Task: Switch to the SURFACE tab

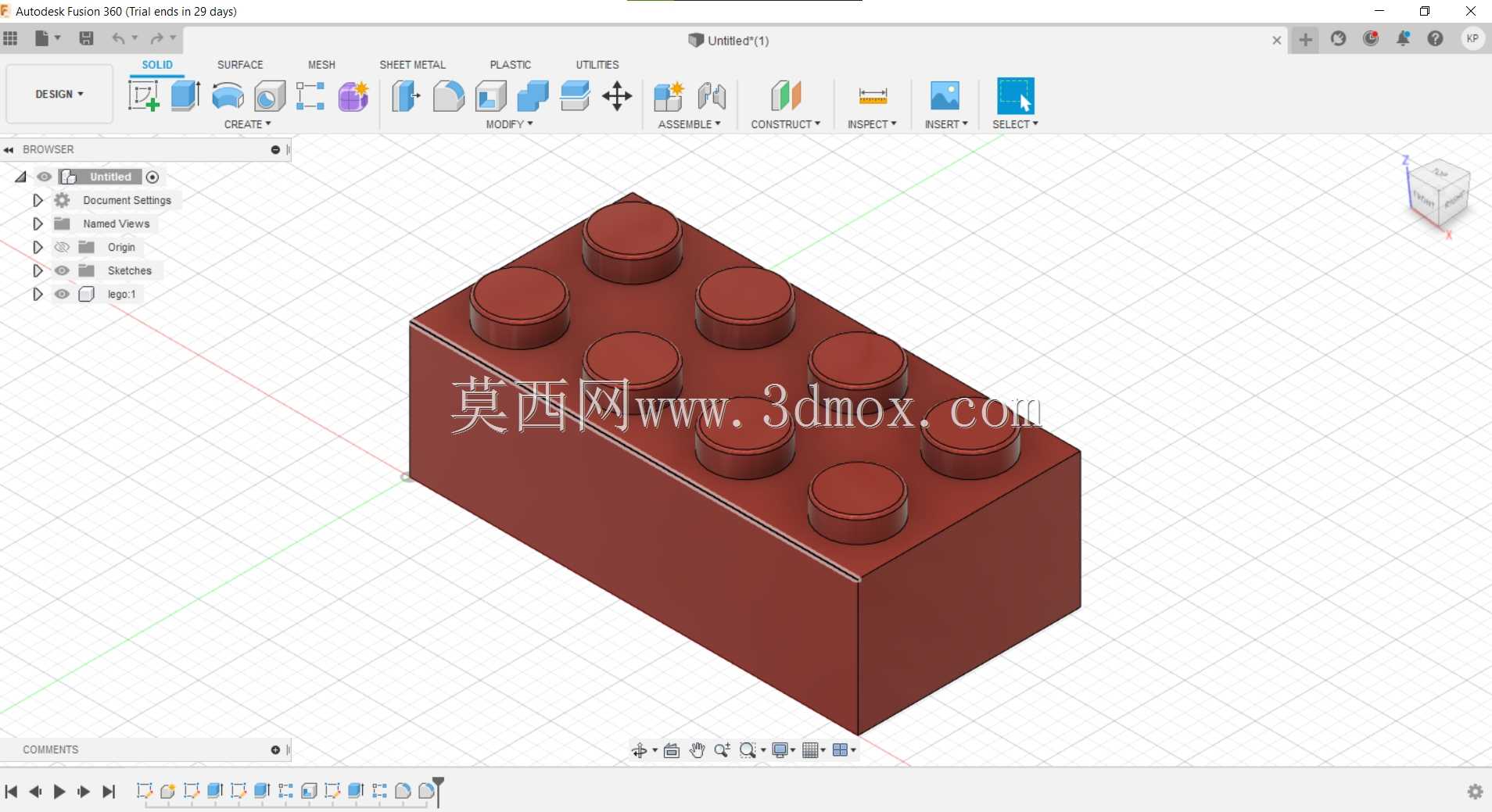Action: pyautogui.click(x=240, y=65)
